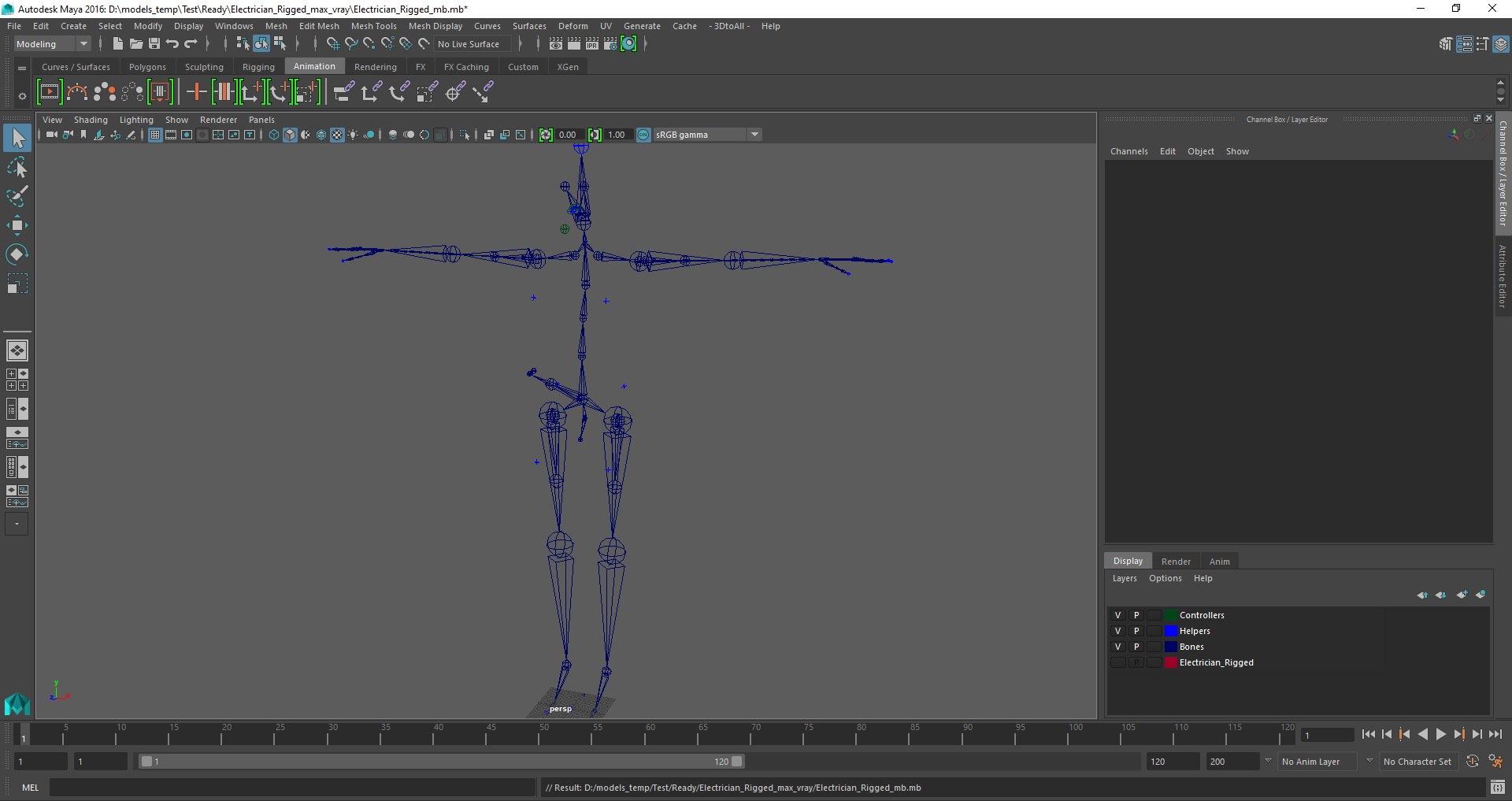Screen dimensions: 1512x801
Task: Choose the Rotate tool in toolbox
Action: (x=17, y=254)
